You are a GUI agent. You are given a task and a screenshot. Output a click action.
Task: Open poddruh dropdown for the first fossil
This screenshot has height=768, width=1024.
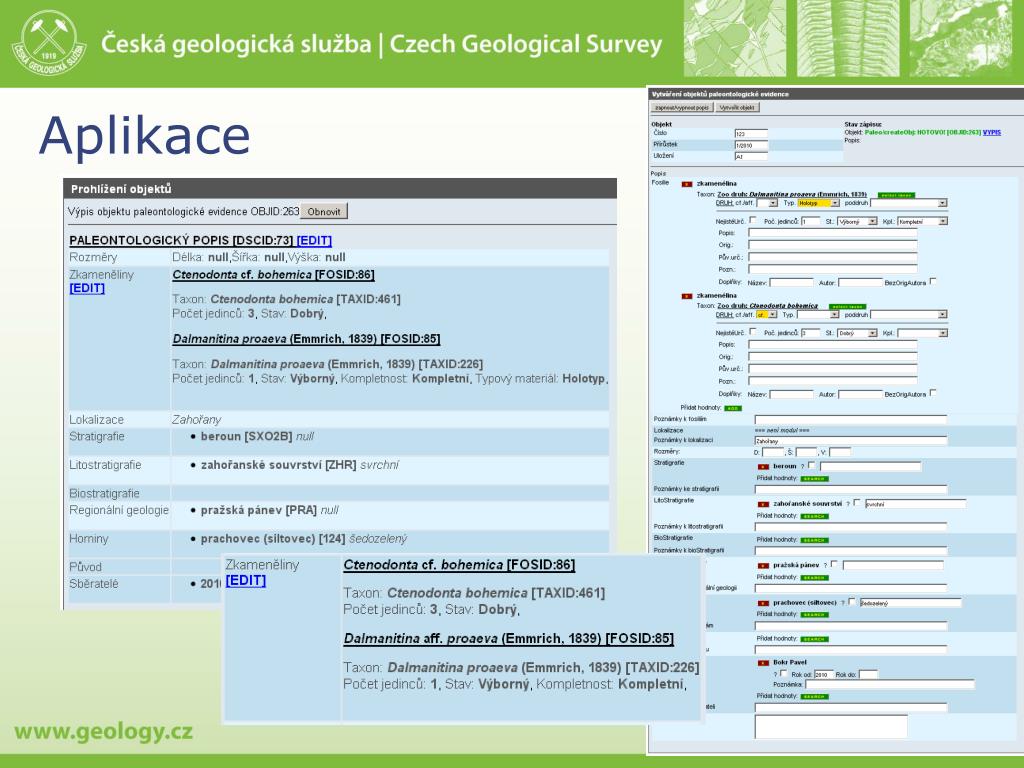click(908, 203)
